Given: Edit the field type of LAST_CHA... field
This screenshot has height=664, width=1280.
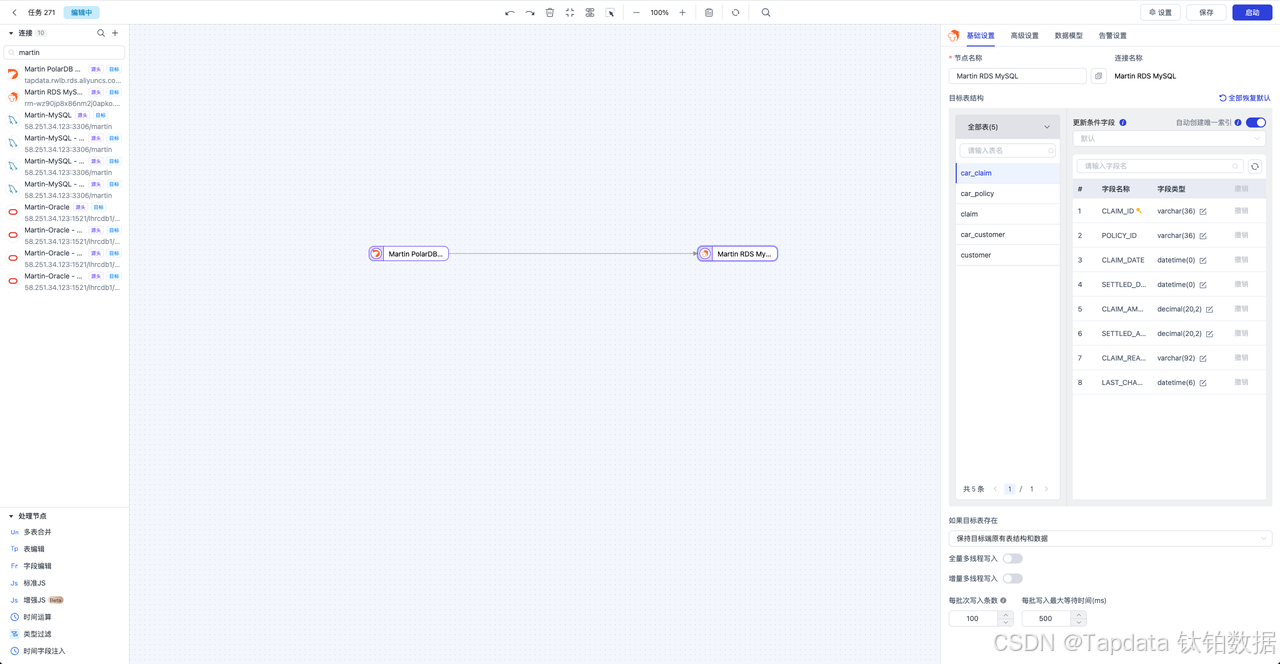Looking at the screenshot, I should pyautogui.click(x=1203, y=383).
